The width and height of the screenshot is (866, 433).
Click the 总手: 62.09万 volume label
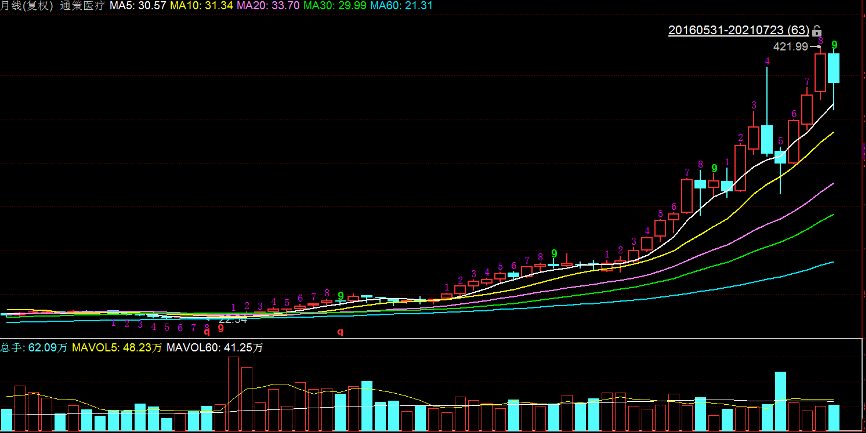click(34, 348)
